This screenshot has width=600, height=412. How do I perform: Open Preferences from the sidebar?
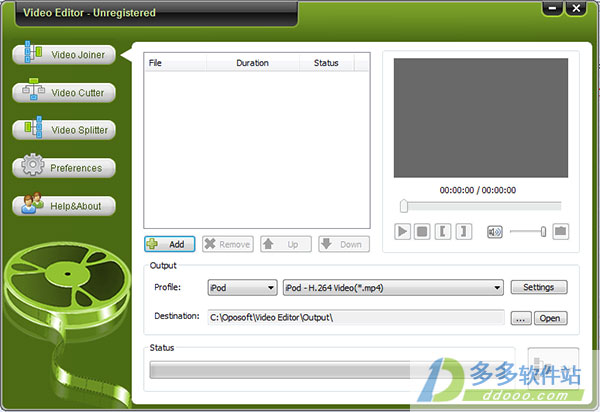(x=64, y=168)
